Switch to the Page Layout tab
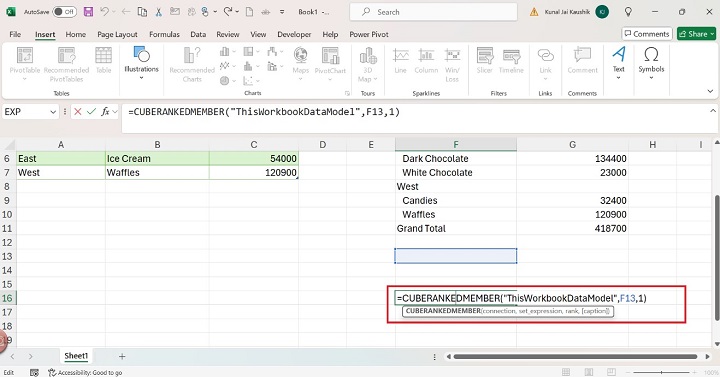The image size is (720, 377). click(x=117, y=34)
